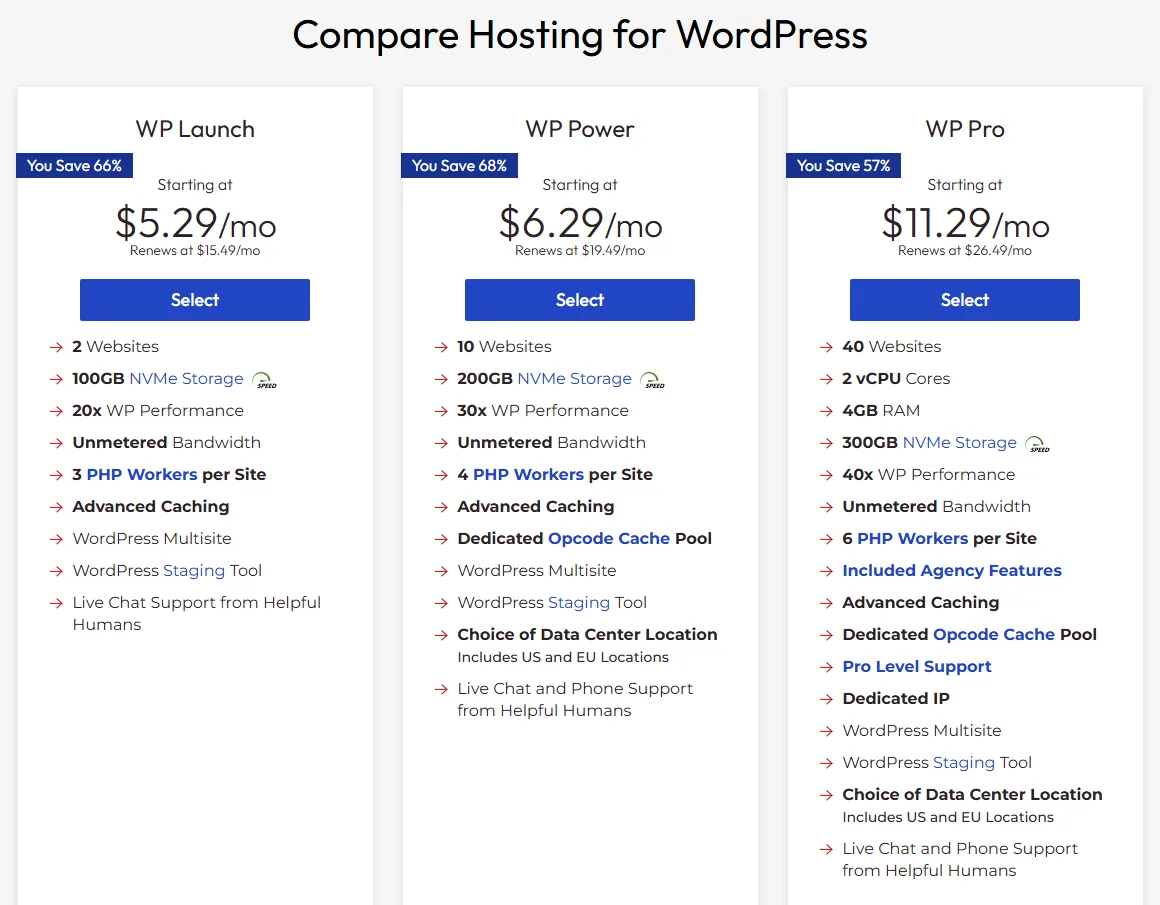
Task: Click arrow icon beside Dedicated IP
Action: click(826, 699)
